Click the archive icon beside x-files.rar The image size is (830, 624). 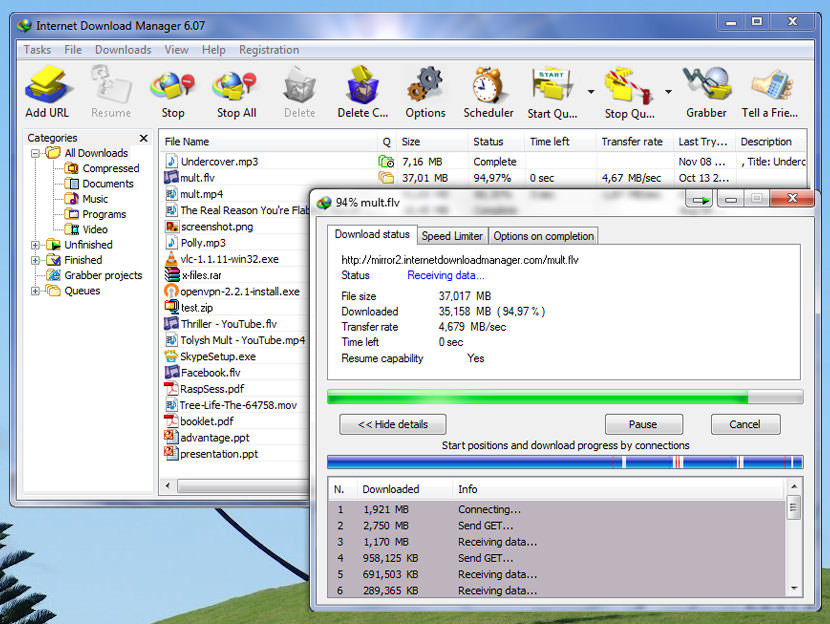pyautogui.click(x=172, y=275)
